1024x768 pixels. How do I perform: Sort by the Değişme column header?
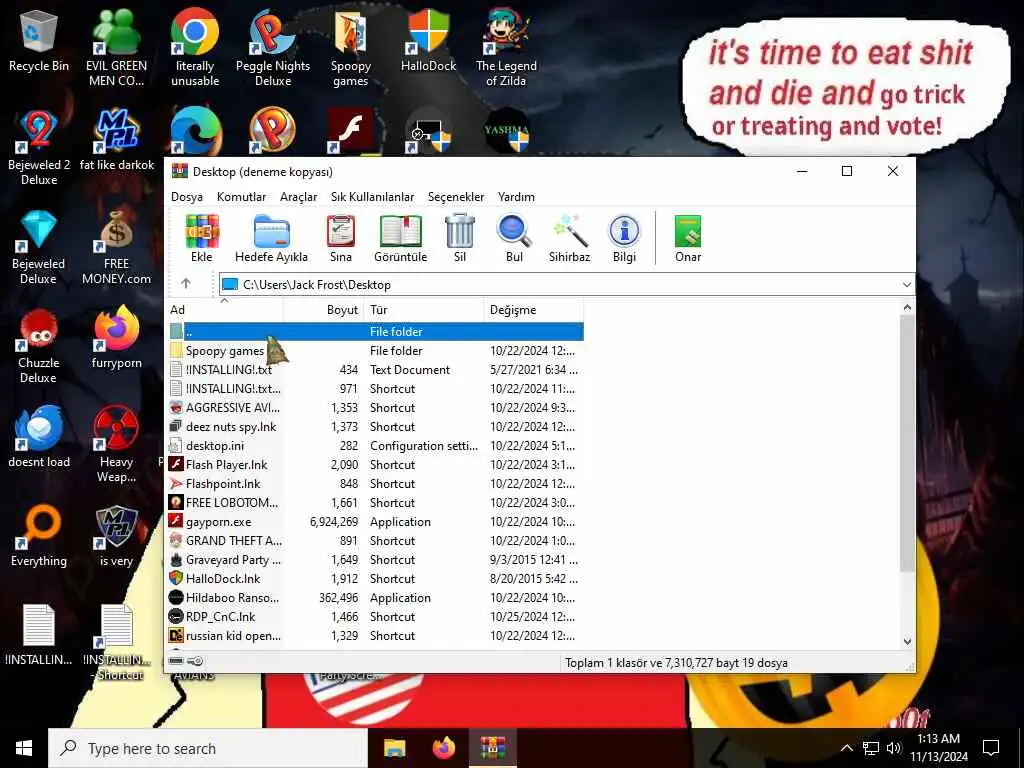[x=534, y=310]
